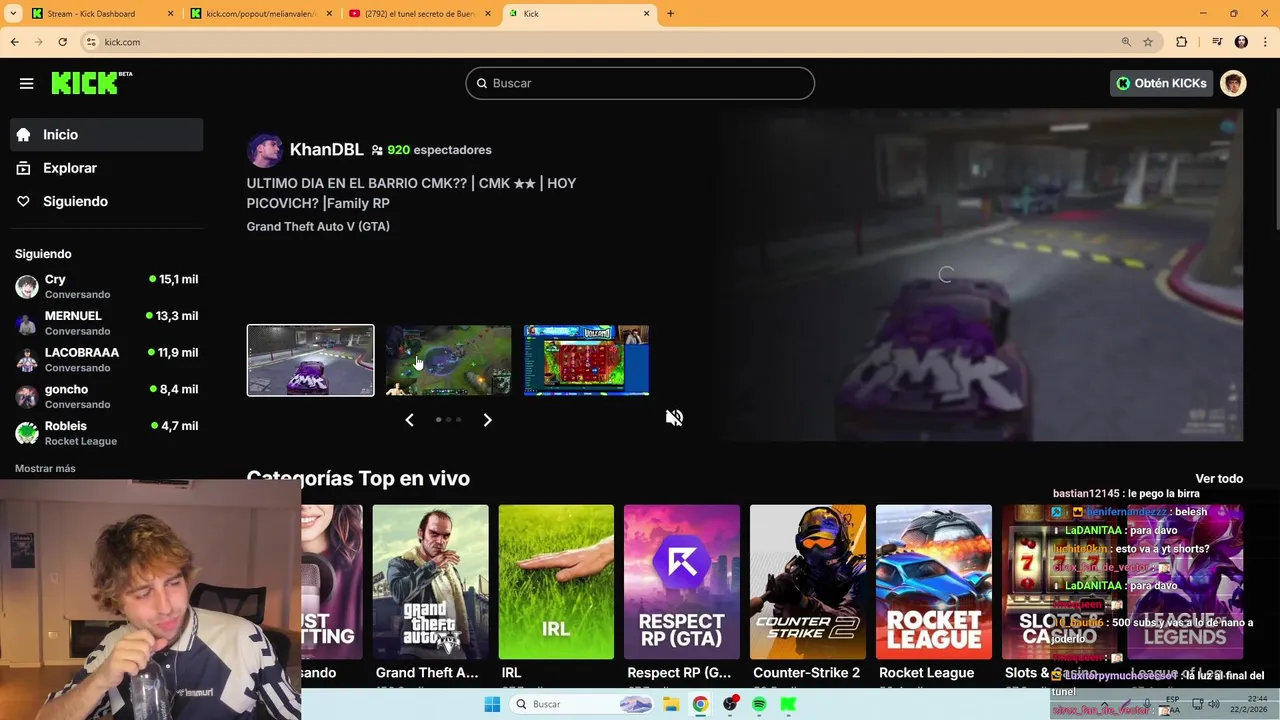1280x720 pixels.
Task: Open the tab search dropdown
Action: coord(13,14)
